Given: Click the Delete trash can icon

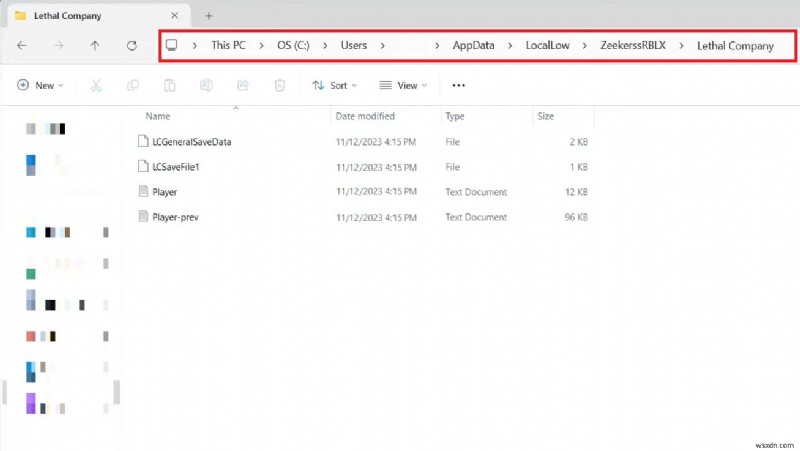Looking at the screenshot, I should tap(280, 85).
